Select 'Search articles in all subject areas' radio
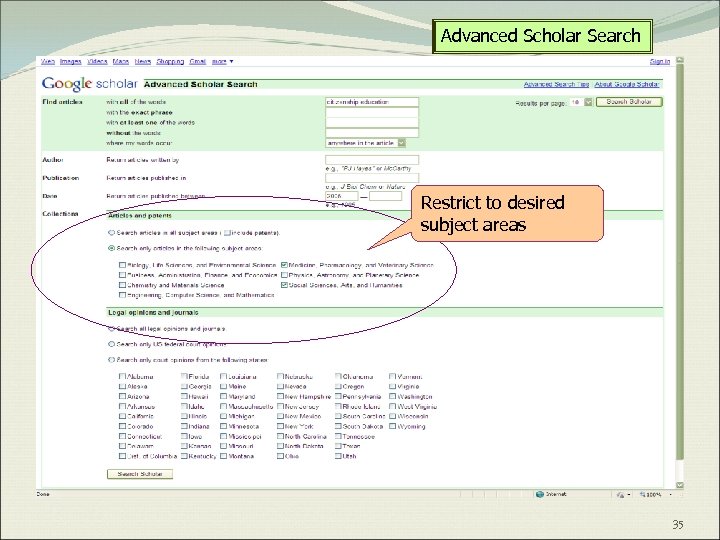 pyautogui.click(x=111, y=233)
